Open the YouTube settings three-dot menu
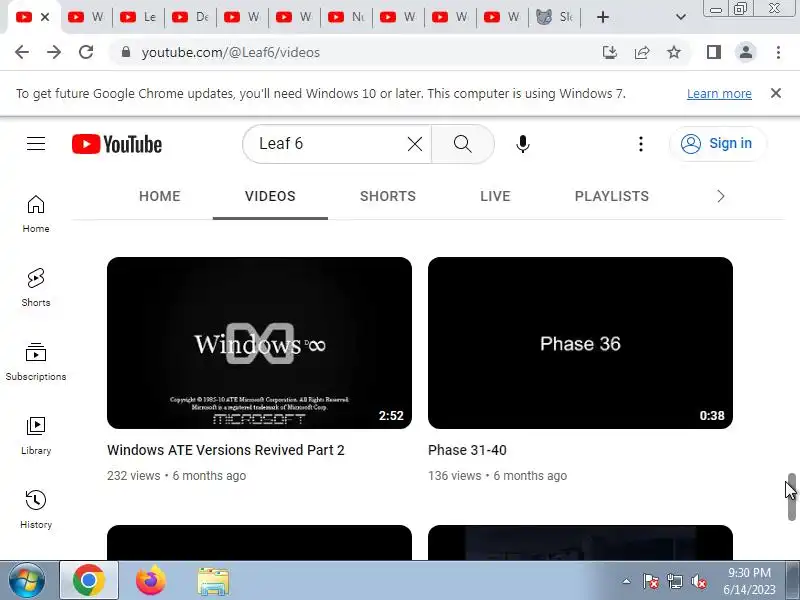 click(x=641, y=144)
